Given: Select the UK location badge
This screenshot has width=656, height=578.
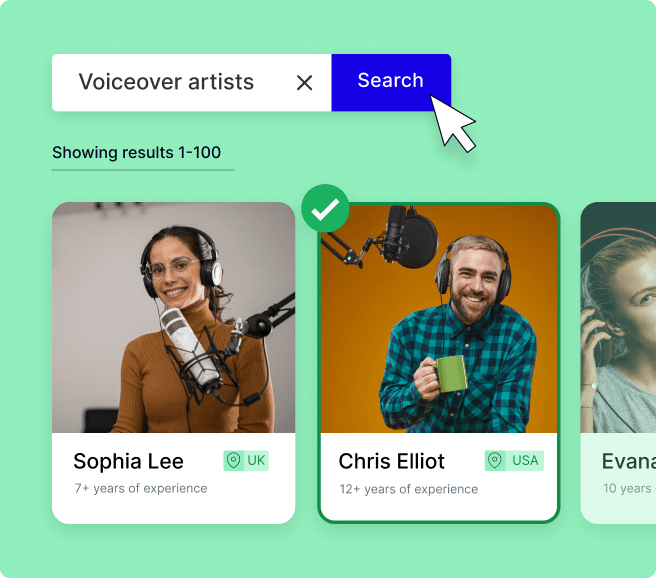Looking at the screenshot, I should [x=246, y=460].
